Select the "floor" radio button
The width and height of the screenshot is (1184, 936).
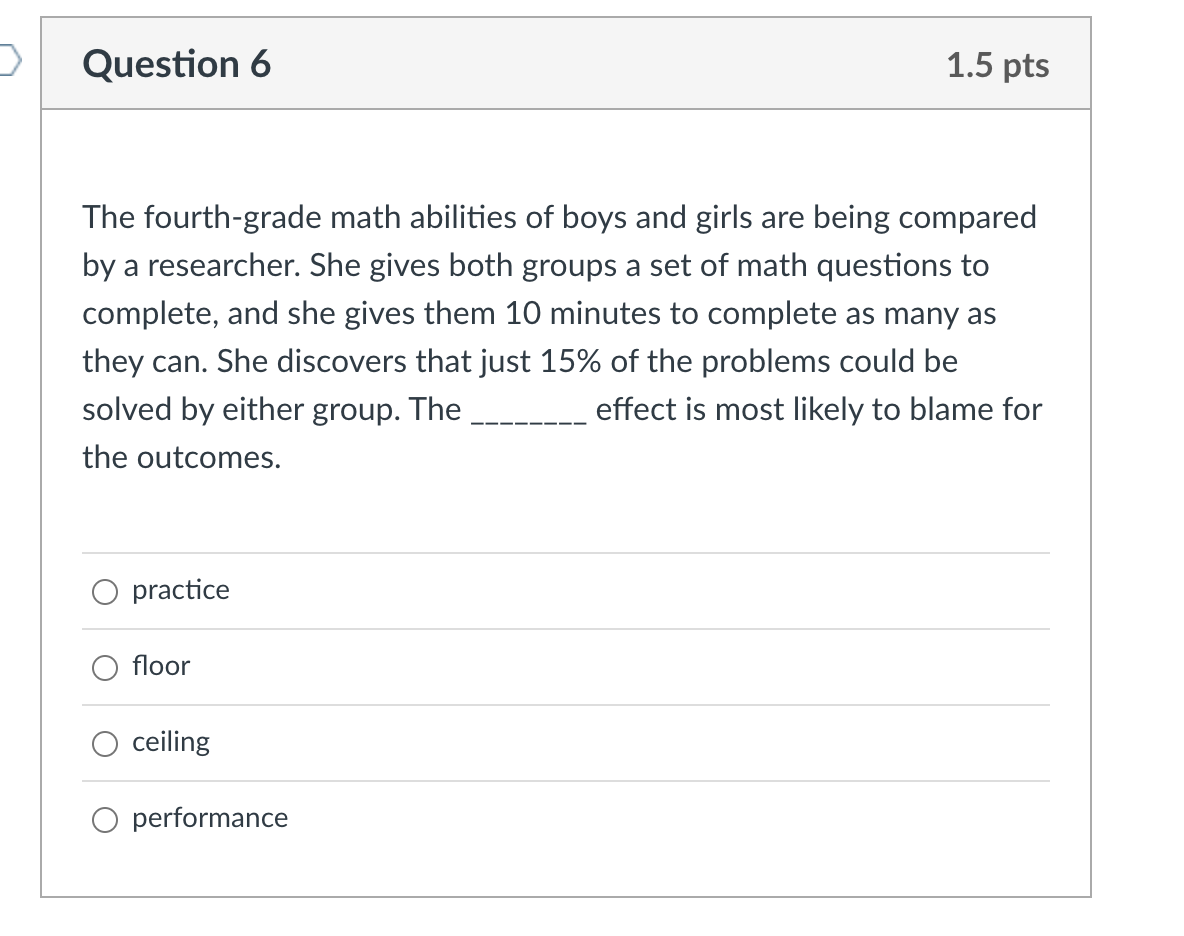[105, 667]
